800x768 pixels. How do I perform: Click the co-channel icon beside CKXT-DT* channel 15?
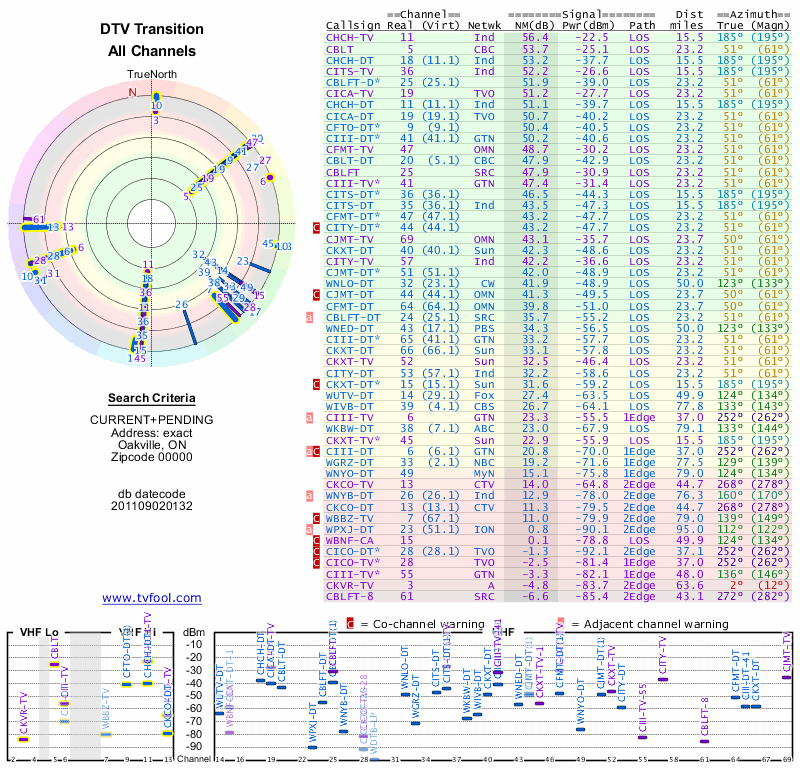(x=316, y=384)
